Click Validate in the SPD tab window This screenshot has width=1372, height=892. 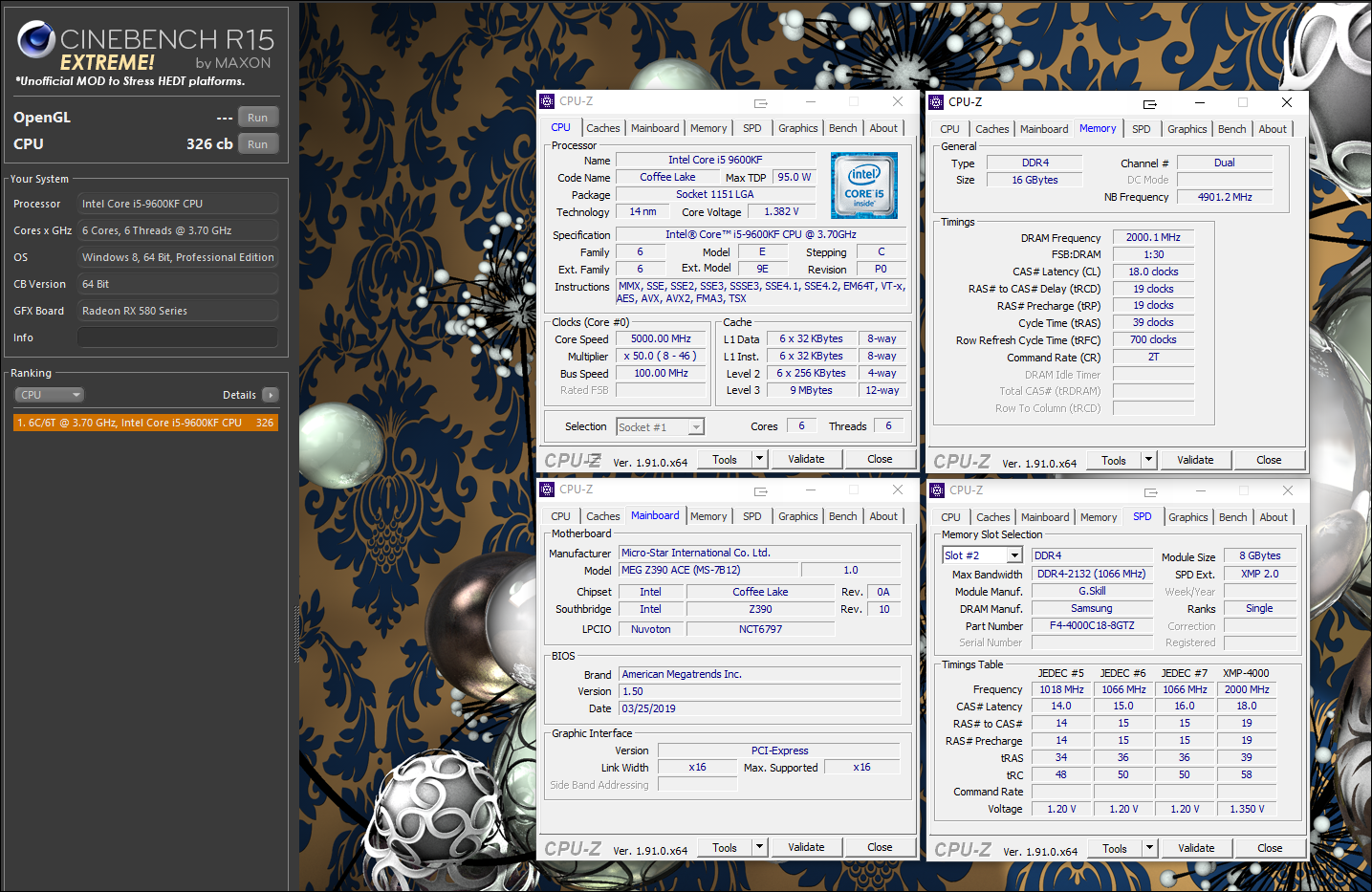tap(1196, 848)
